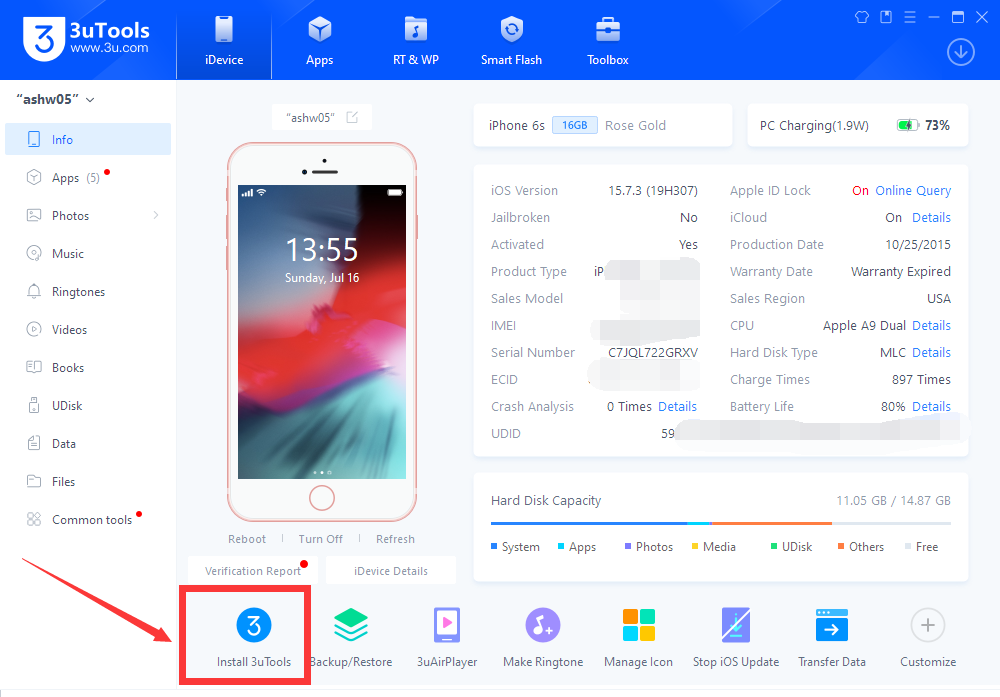Image resolution: width=1000 pixels, height=697 pixels.
Task: Open Files in the sidebar
Action: pyautogui.click(x=88, y=481)
